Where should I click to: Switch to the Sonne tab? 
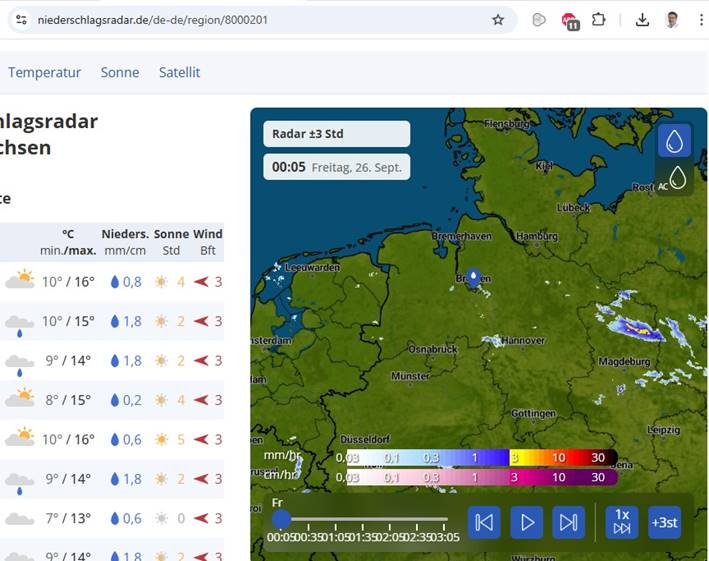pyautogui.click(x=120, y=72)
